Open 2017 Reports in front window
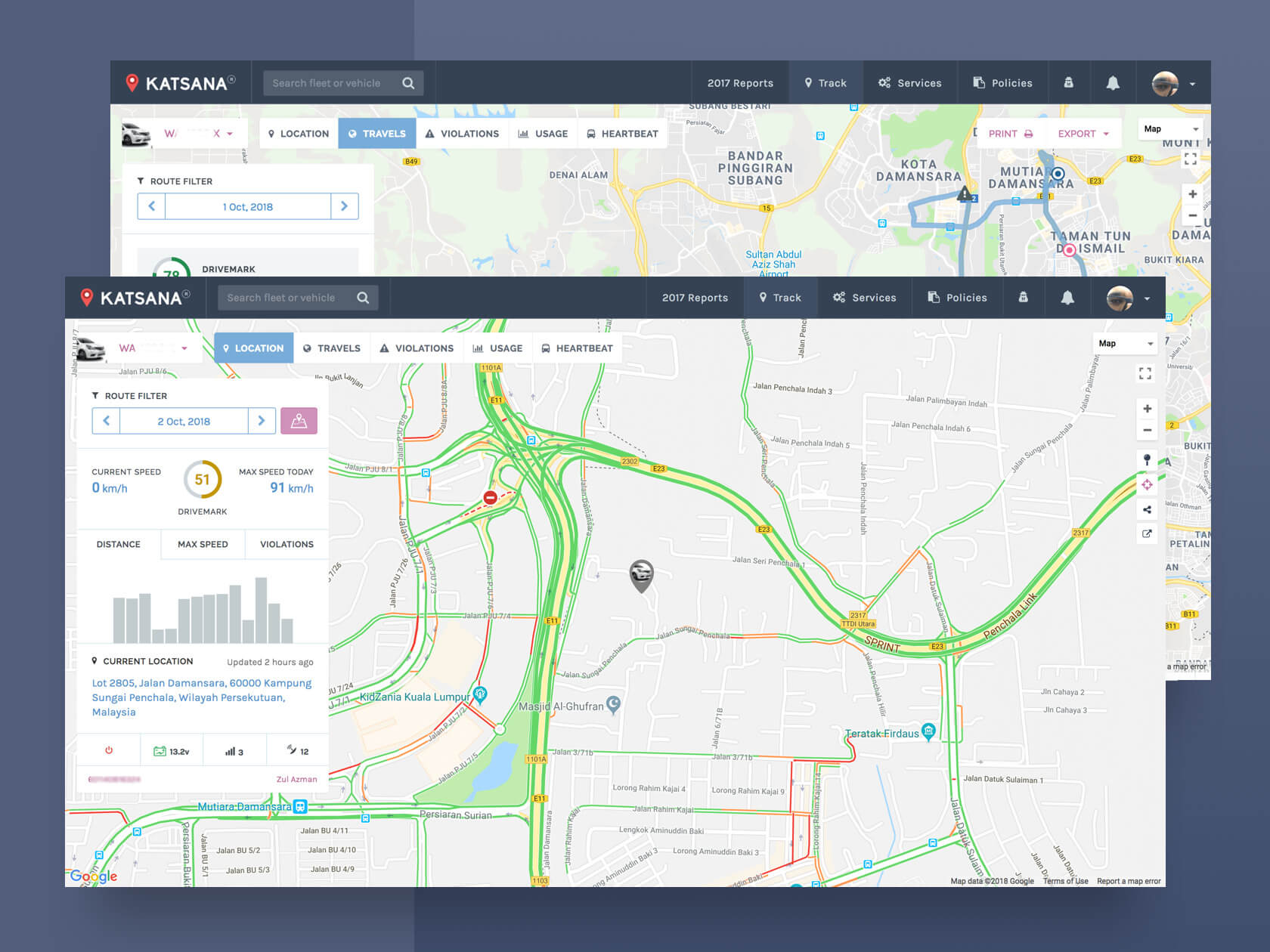Viewport: 1270px width, 952px height. [x=695, y=298]
